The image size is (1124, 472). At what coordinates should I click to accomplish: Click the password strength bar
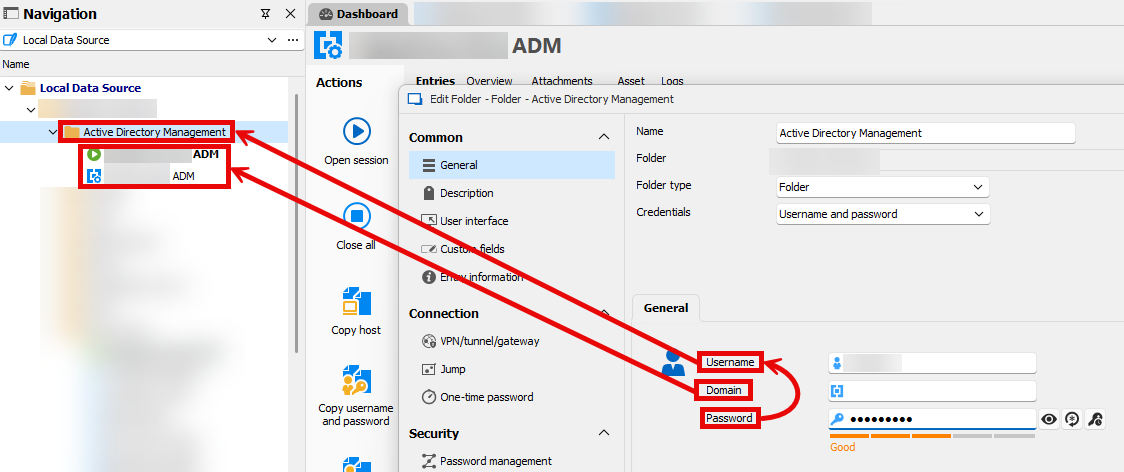point(932,435)
